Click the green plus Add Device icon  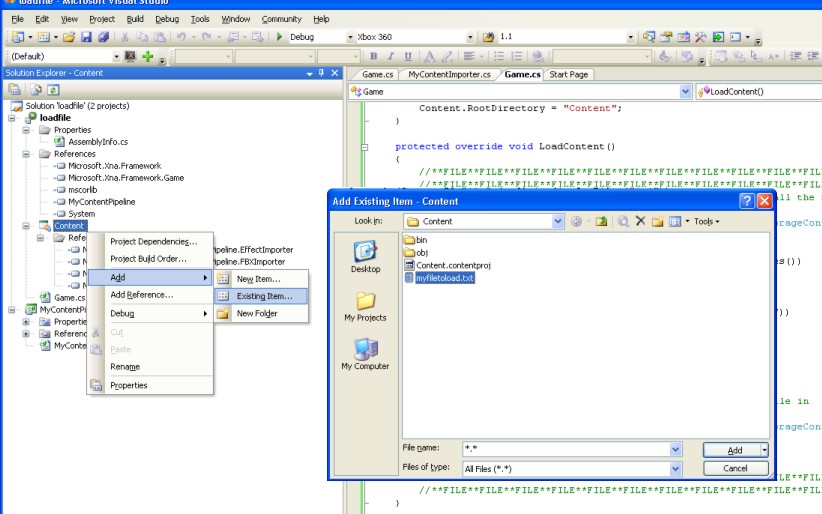(x=148, y=56)
